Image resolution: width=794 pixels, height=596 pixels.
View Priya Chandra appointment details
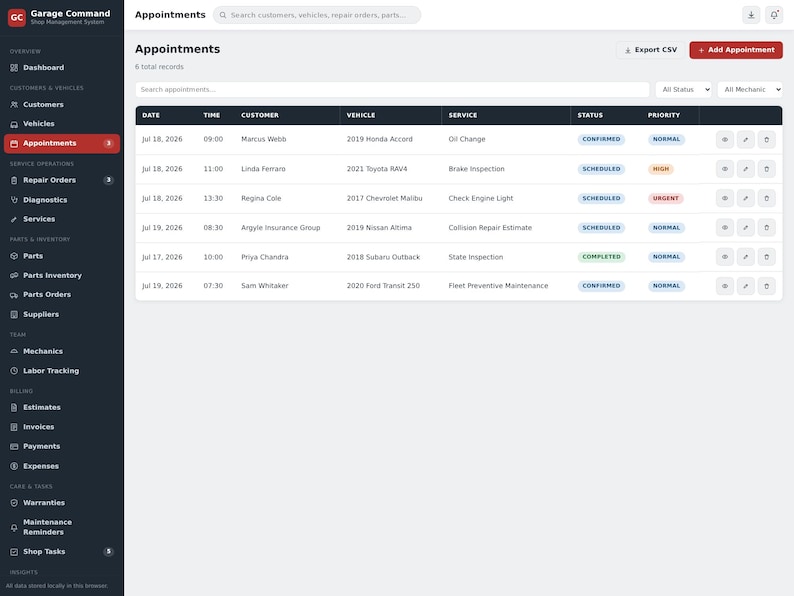725,257
